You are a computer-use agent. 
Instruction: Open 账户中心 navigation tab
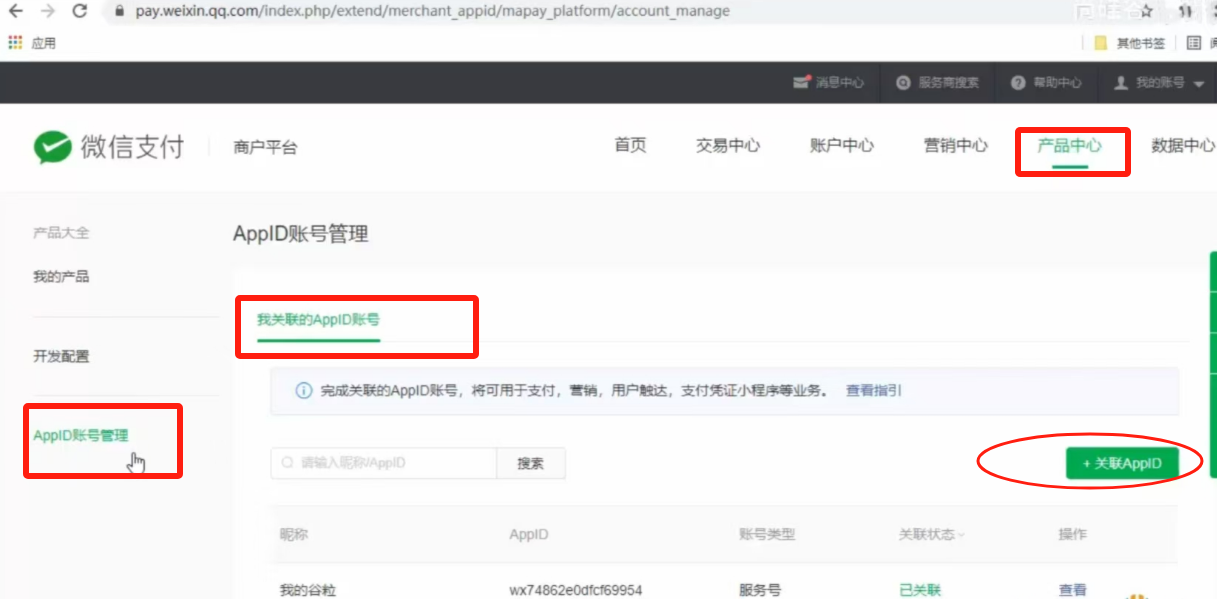tap(842, 145)
